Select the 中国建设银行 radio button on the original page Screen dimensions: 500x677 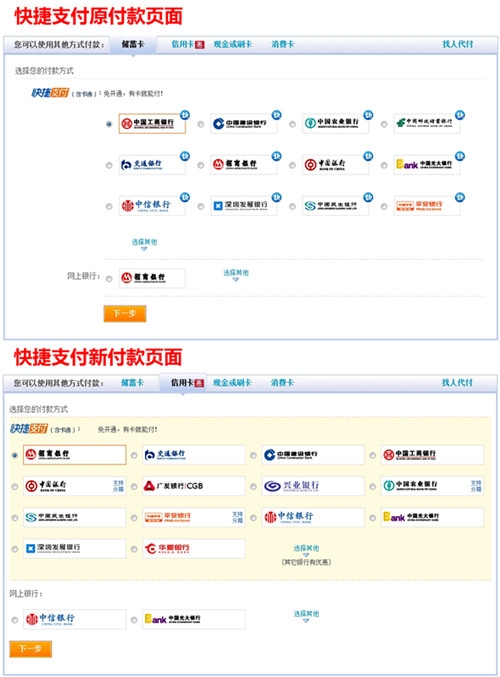201,124
